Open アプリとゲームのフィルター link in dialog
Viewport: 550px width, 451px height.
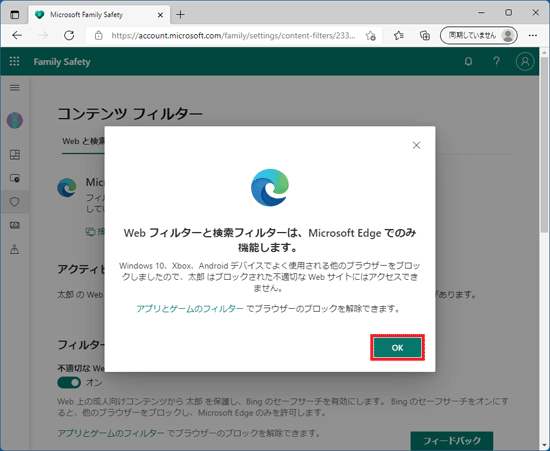click(x=190, y=309)
